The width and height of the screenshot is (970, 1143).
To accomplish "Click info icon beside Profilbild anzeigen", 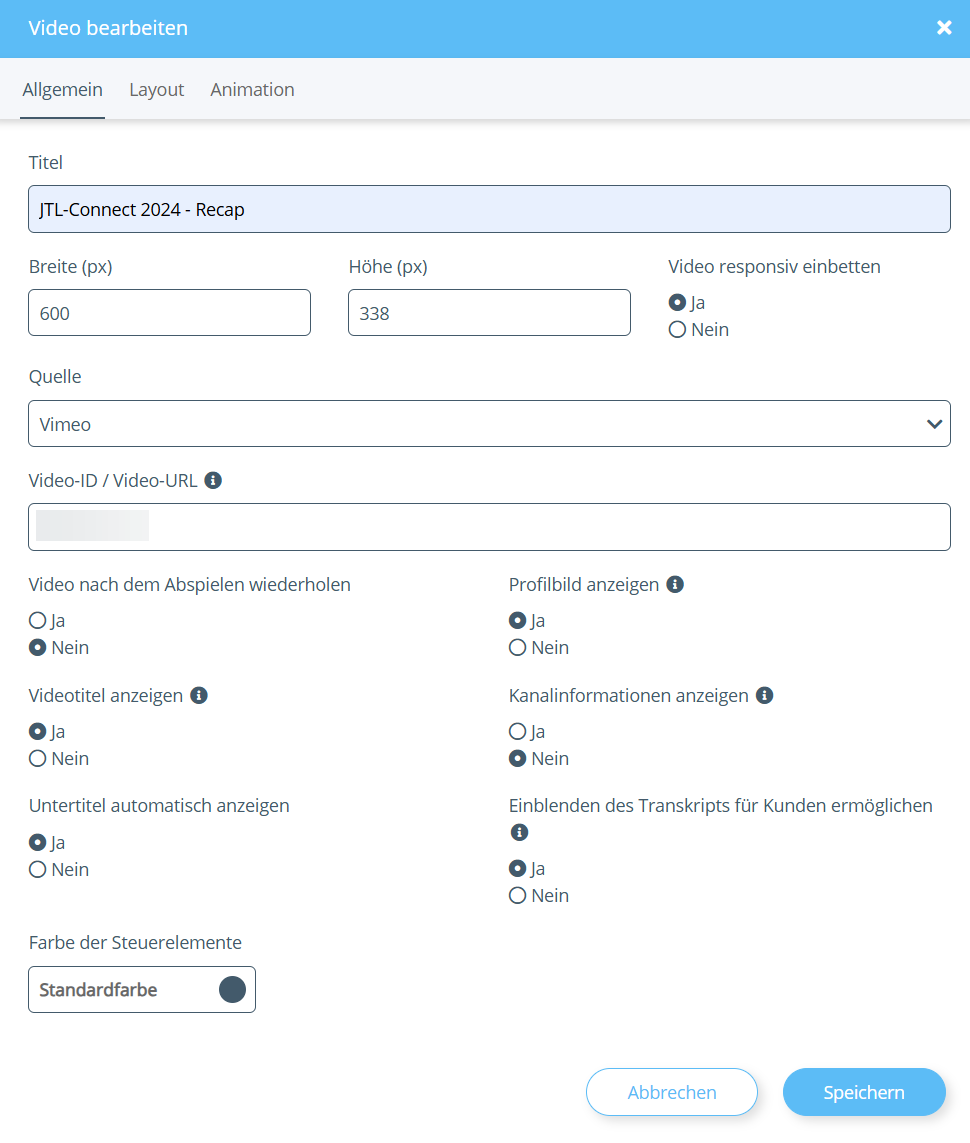I will (x=675, y=584).
